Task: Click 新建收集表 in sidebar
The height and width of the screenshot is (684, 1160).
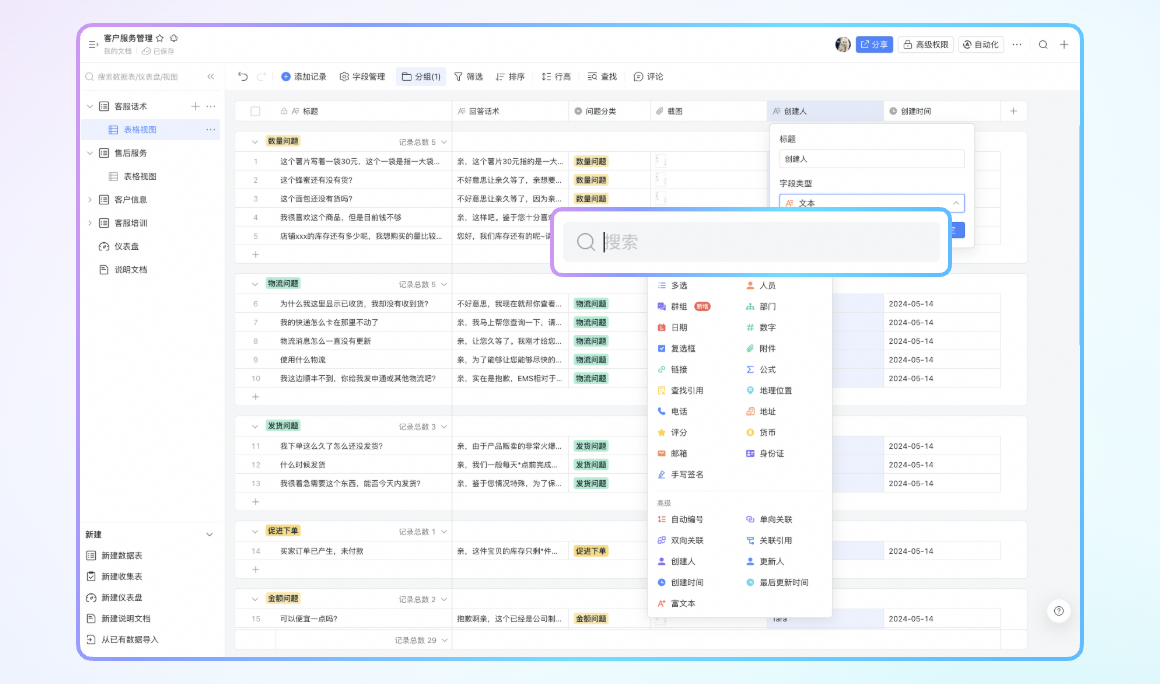Action: [x=115, y=577]
